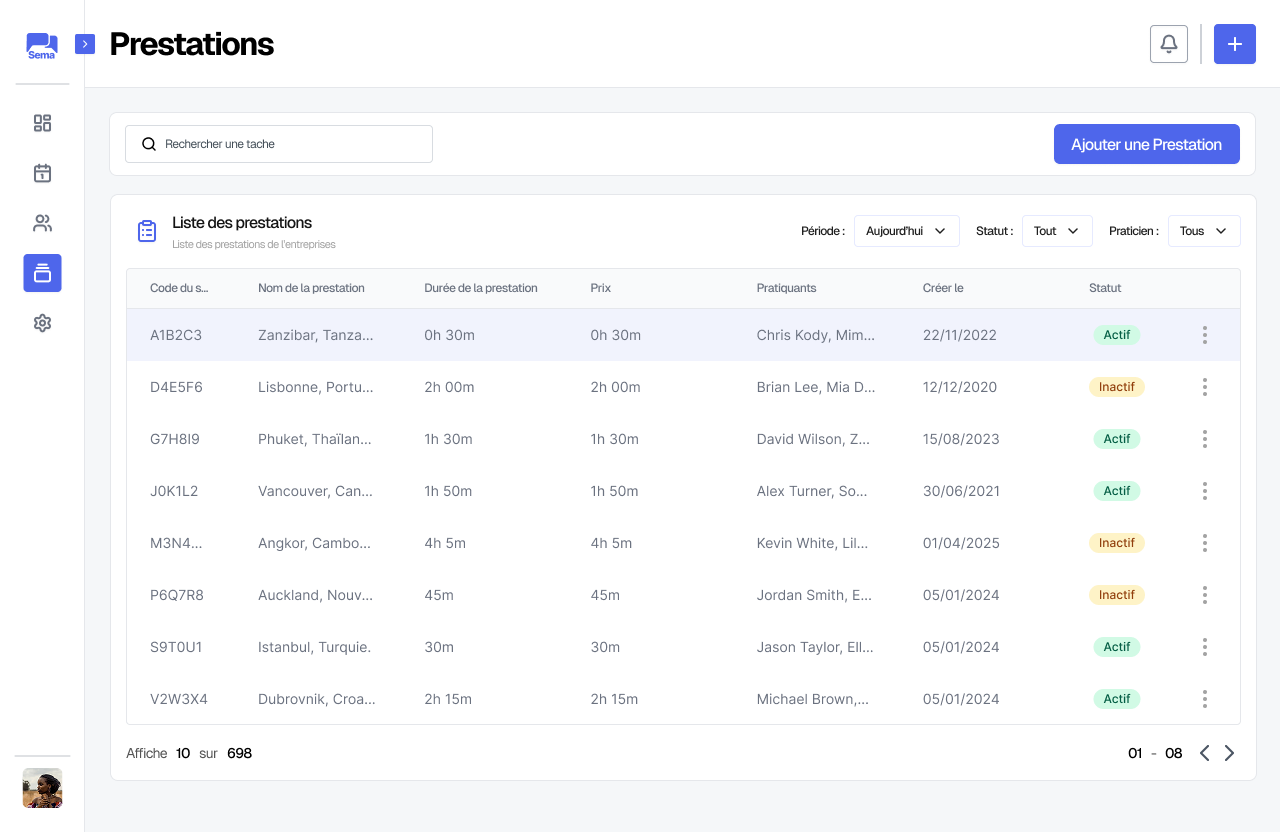1280x832 pixels.
Task: Open the Statut filter dropdown
Action: 1056,231
